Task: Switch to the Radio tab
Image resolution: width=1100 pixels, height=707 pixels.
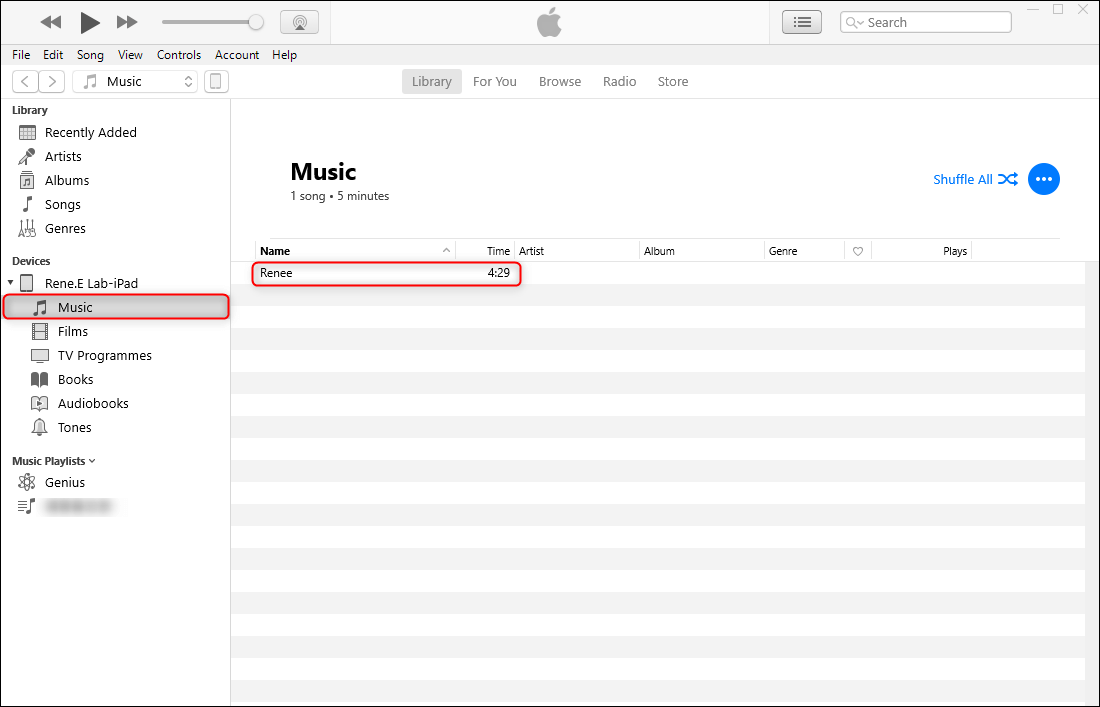Action: coord(619,81)
